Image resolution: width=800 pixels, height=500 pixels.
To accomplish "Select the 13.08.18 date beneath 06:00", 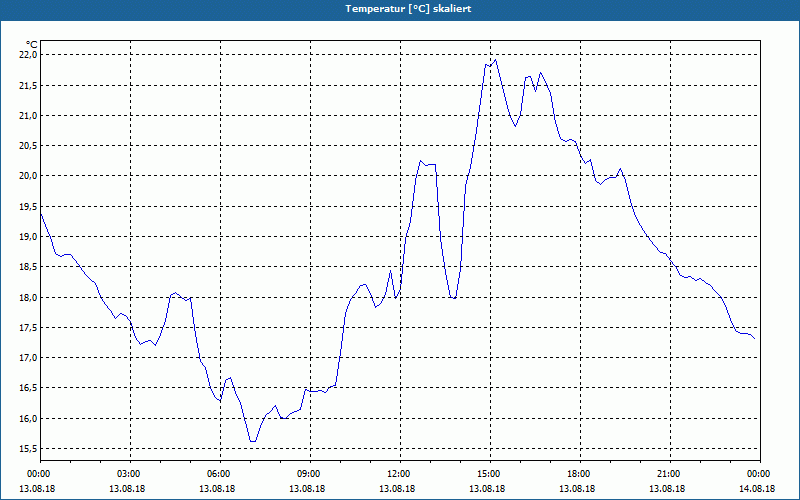I will click(217, 489).
